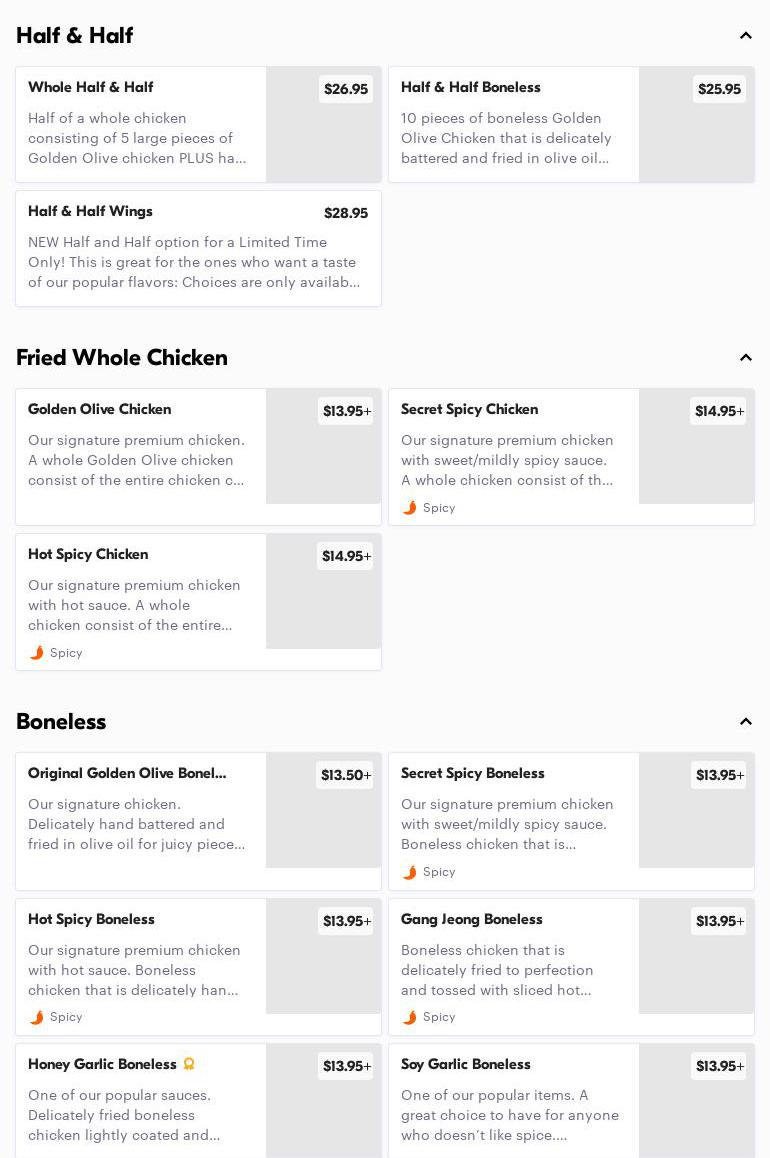
Task: Click the chili icon under Secret Spicy Chicken
Action: (409, 508)
